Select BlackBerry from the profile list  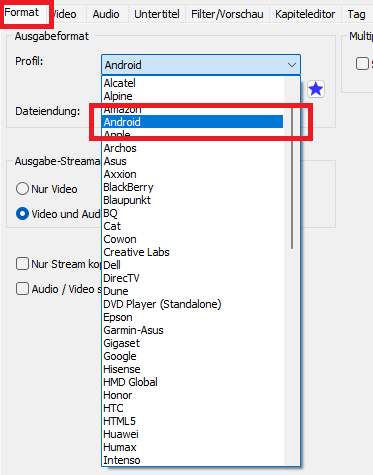point(192,187)
